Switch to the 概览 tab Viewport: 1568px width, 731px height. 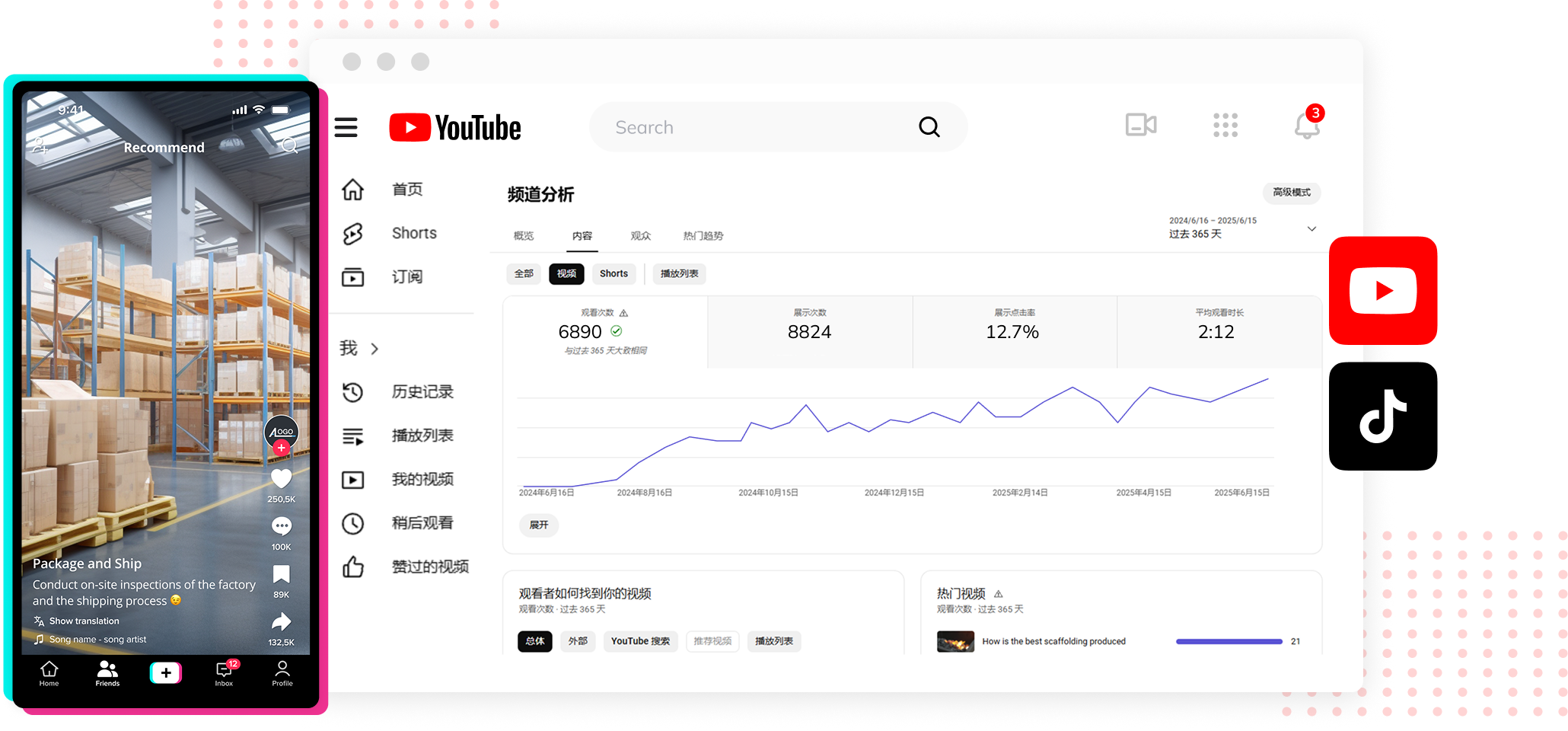pyautogui.click(x=524, y=236)
